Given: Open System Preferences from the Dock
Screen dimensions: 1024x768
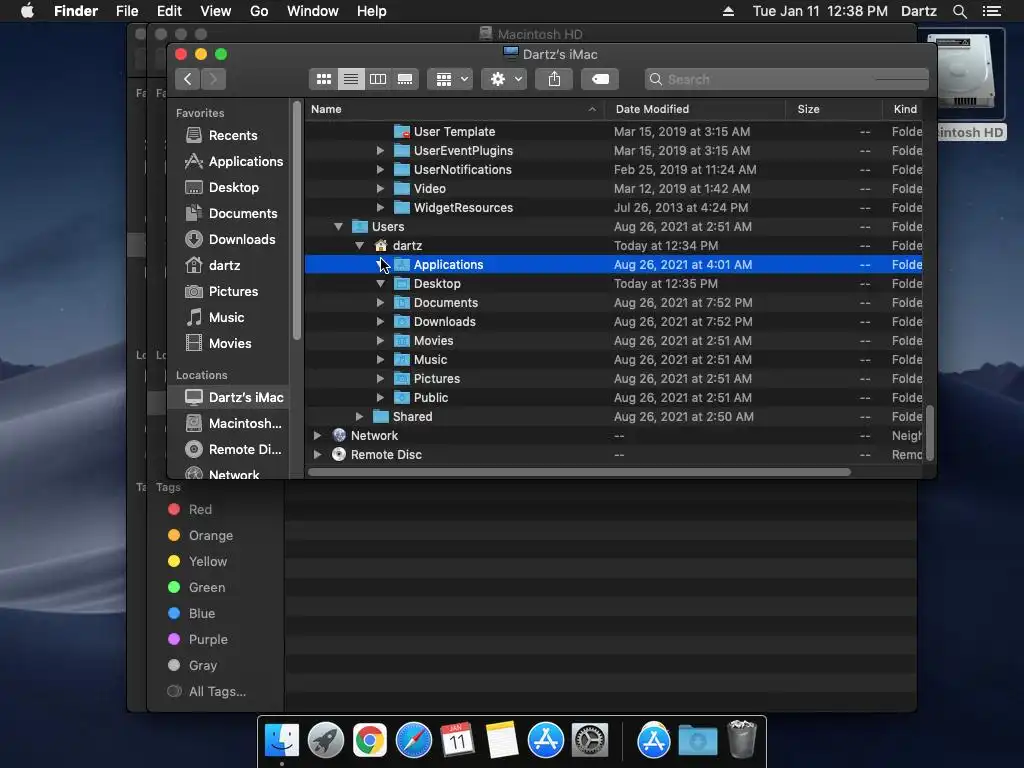Looking at the screenshot, I should [x=590, y=741].
